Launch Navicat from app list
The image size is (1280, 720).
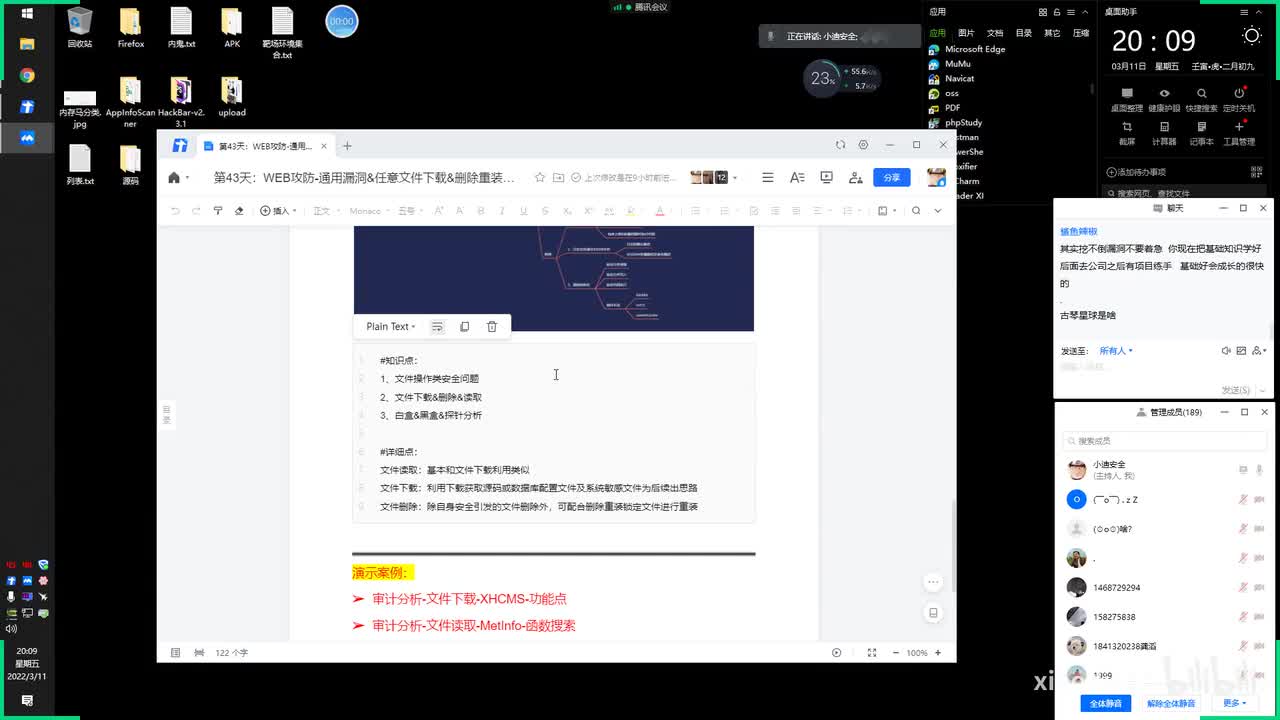[x=951, y=78]
